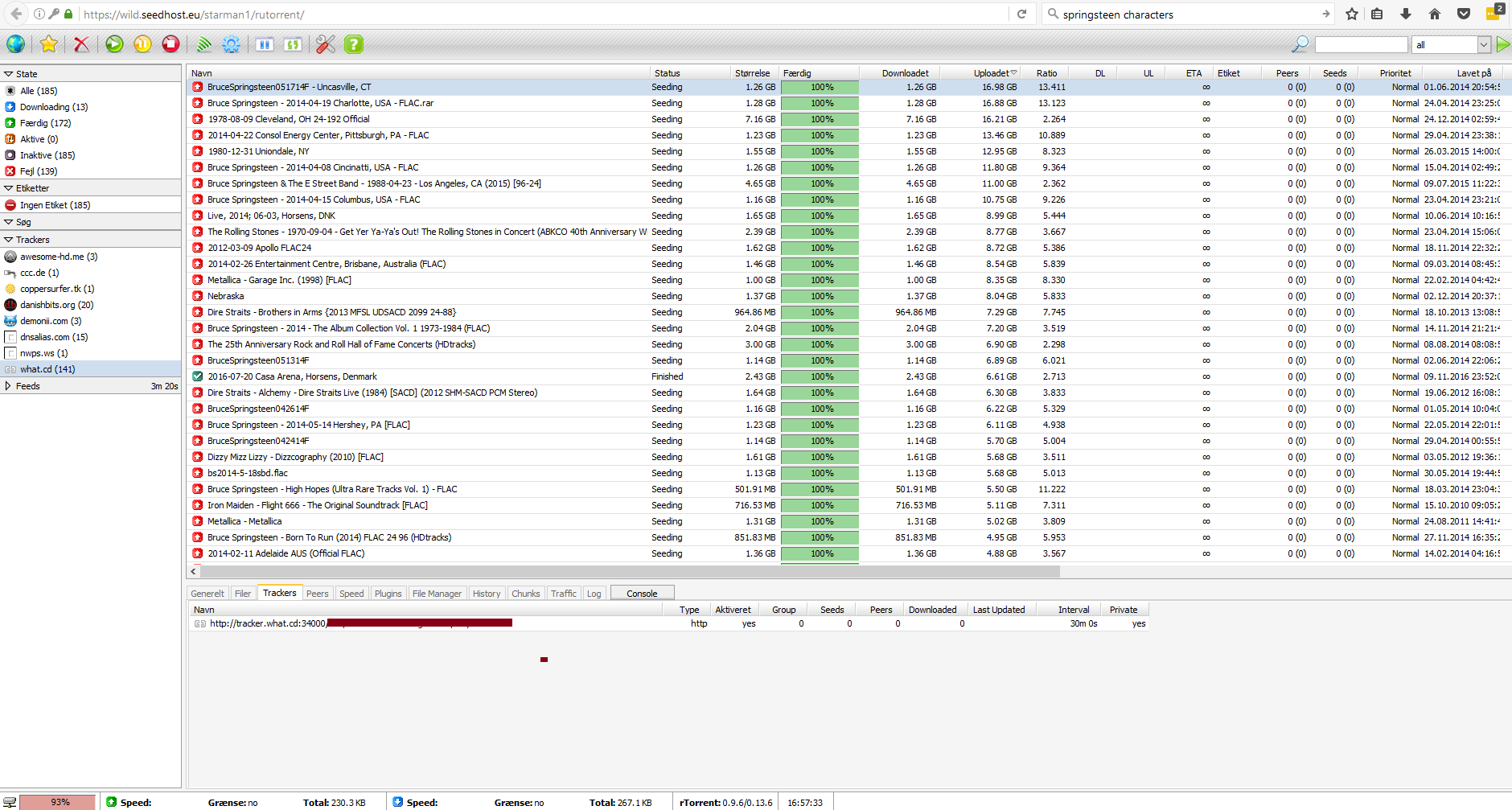Image resolution: width=1512 pixels, height=810 pixels.
Task: Filter by Fejl (139) state
Action: (39, 171)
